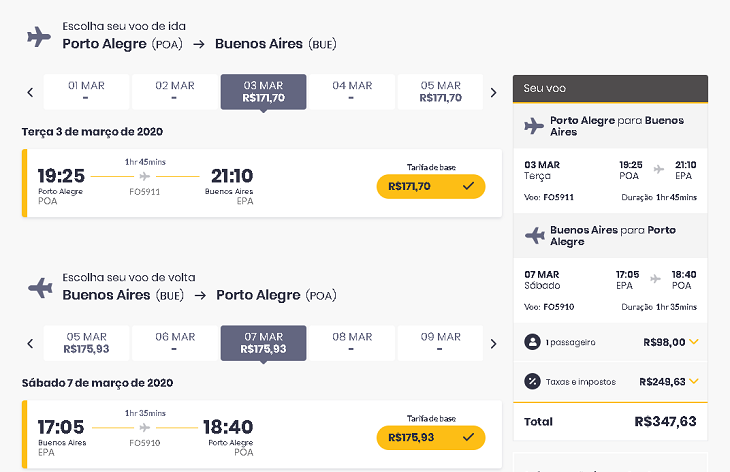Show earlier return dates with left arrow

click(30, 344)
